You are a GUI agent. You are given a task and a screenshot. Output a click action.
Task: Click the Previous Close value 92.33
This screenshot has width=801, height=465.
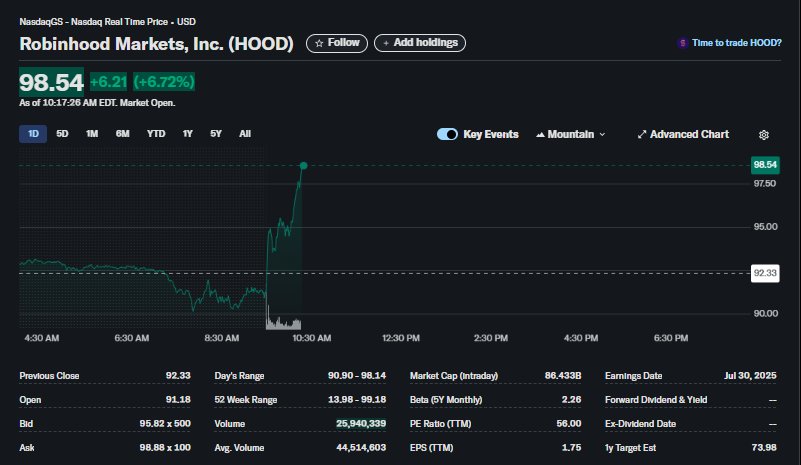pos(178,376)
